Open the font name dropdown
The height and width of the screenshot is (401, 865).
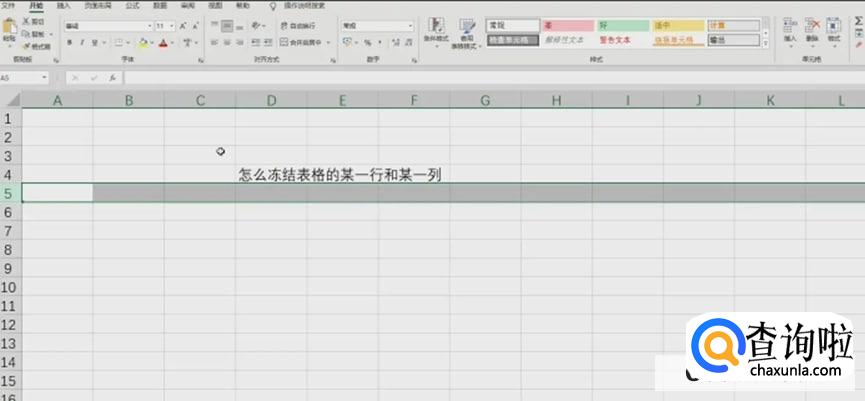[149, 26]
